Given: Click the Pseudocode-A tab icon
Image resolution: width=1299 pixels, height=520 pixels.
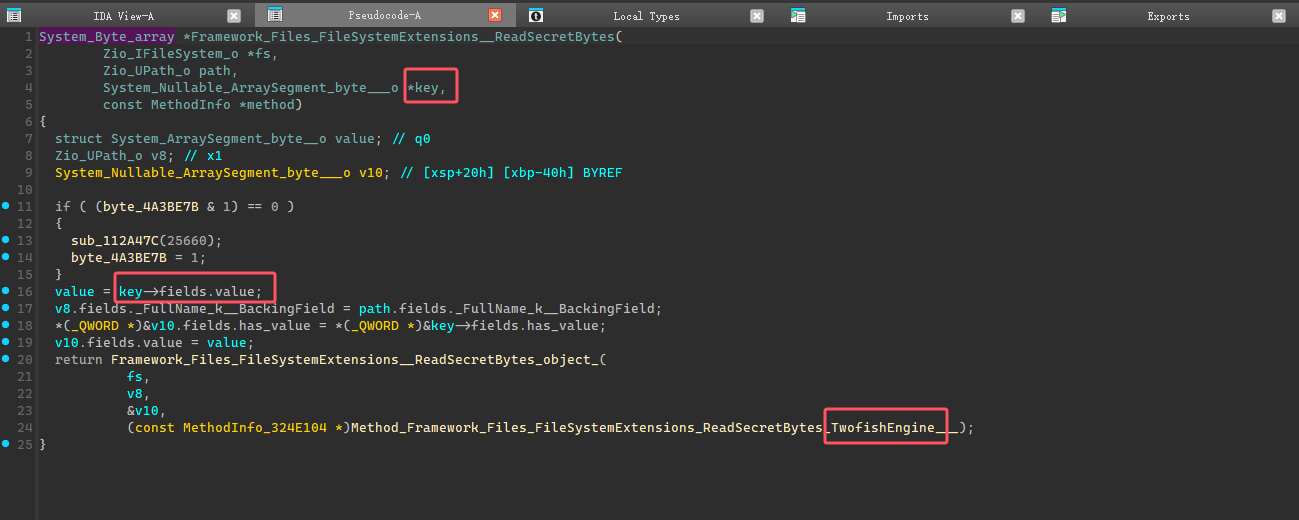Looking at the screenshot, I should click(x=275, y=15).
